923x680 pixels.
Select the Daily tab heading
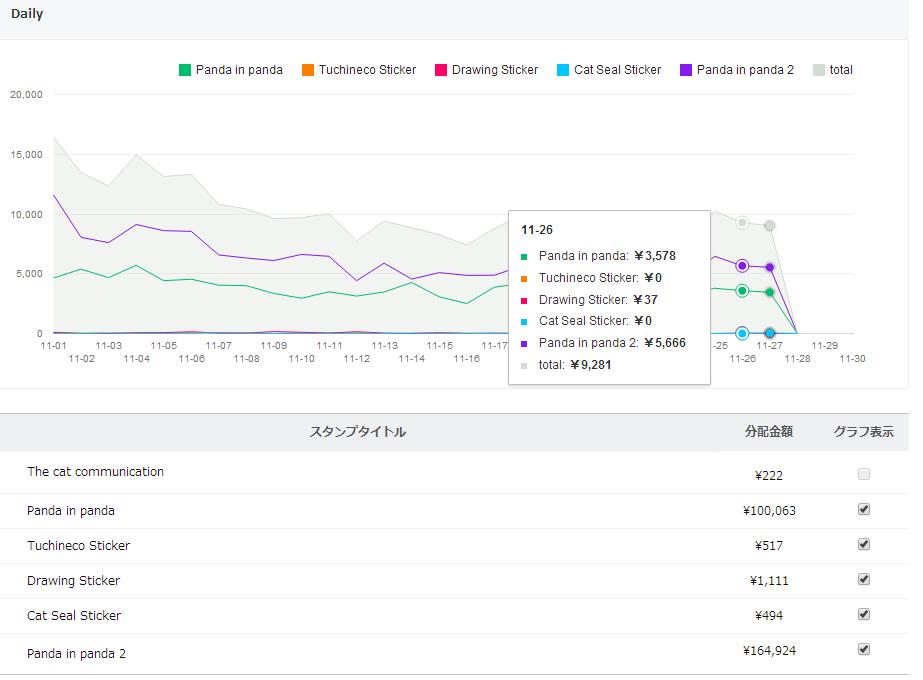pyautogui.click(x=27, y=15)
